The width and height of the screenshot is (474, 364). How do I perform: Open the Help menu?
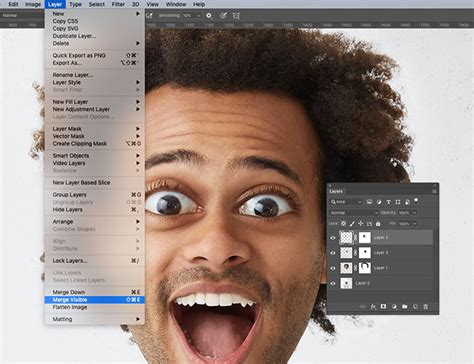pos(199,4)
